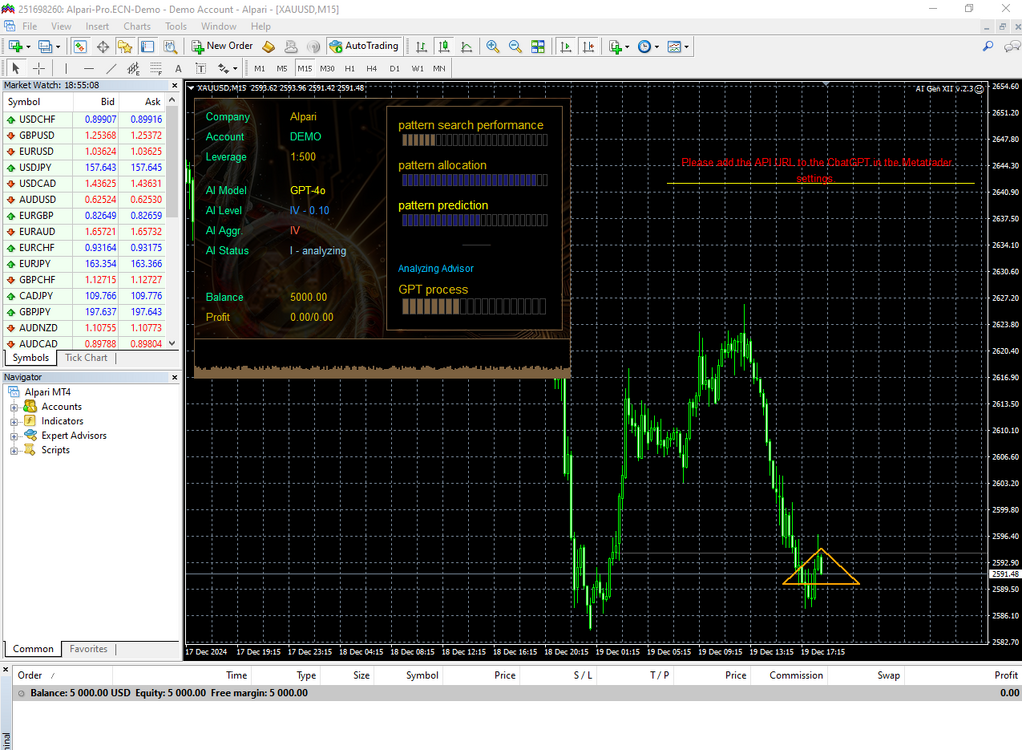The image size is (1022, 750).
Task: Open the Indicators list dropdown icon
Action: (x=619, y=46)
